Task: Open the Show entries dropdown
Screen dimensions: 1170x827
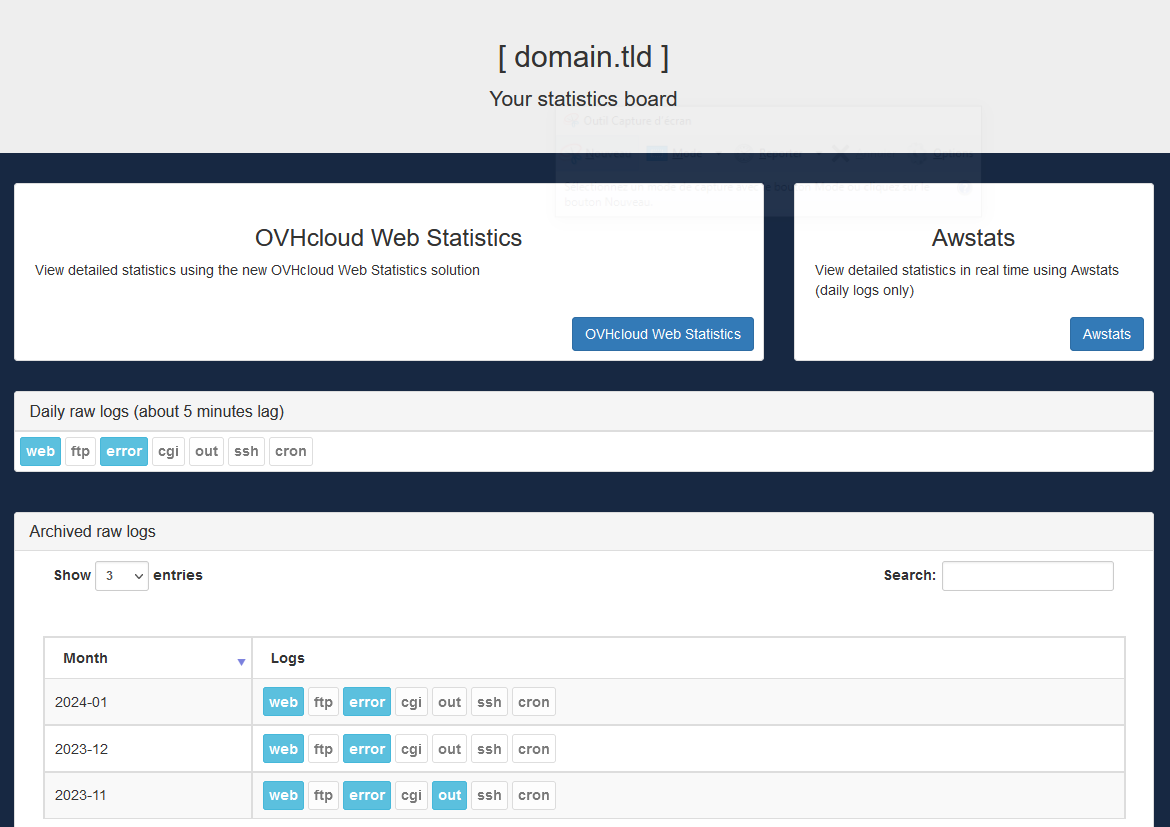Action: pos(121,575)
